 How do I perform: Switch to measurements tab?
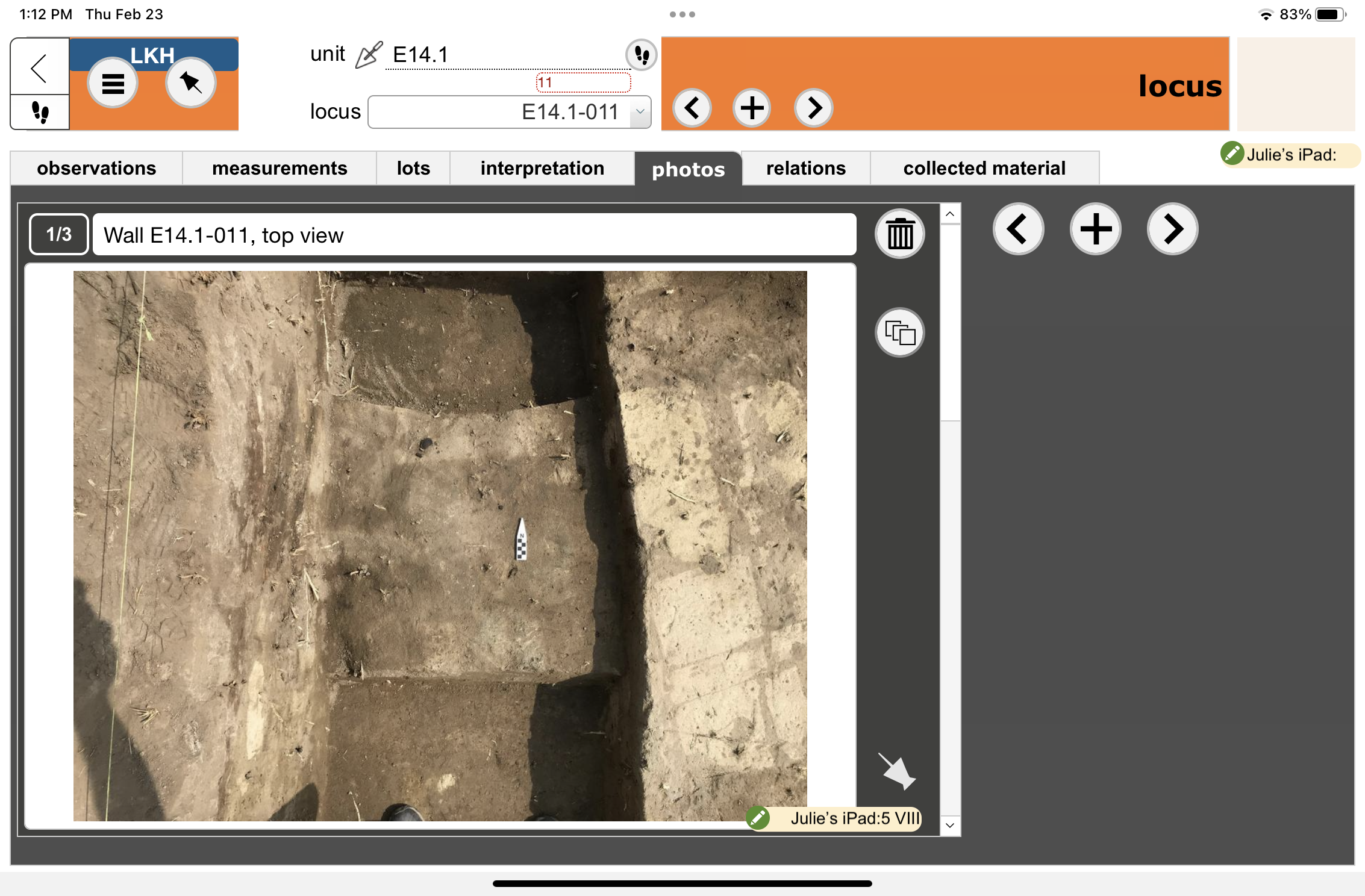point(280,168)
